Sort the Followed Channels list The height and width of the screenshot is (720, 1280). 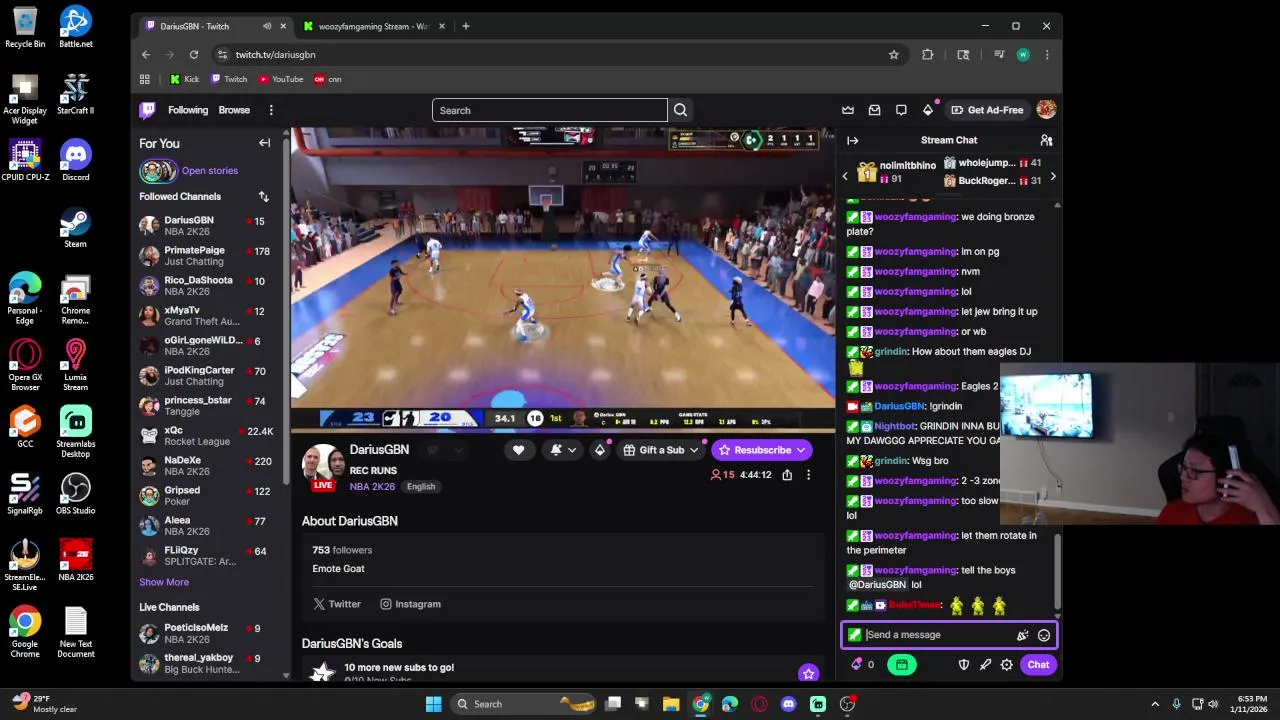pos(263,196)
